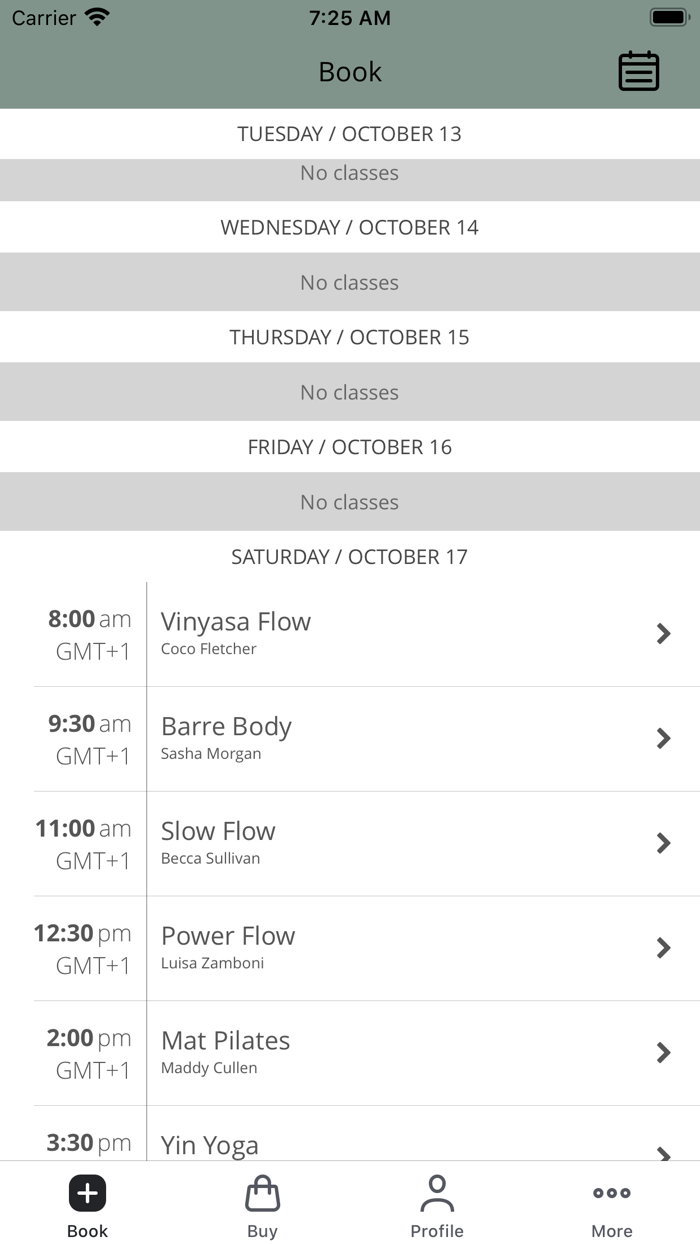This screenshot has width=700, height=1244.
Task: Expand Barre Body class chevron
Action: click(663, 738)
